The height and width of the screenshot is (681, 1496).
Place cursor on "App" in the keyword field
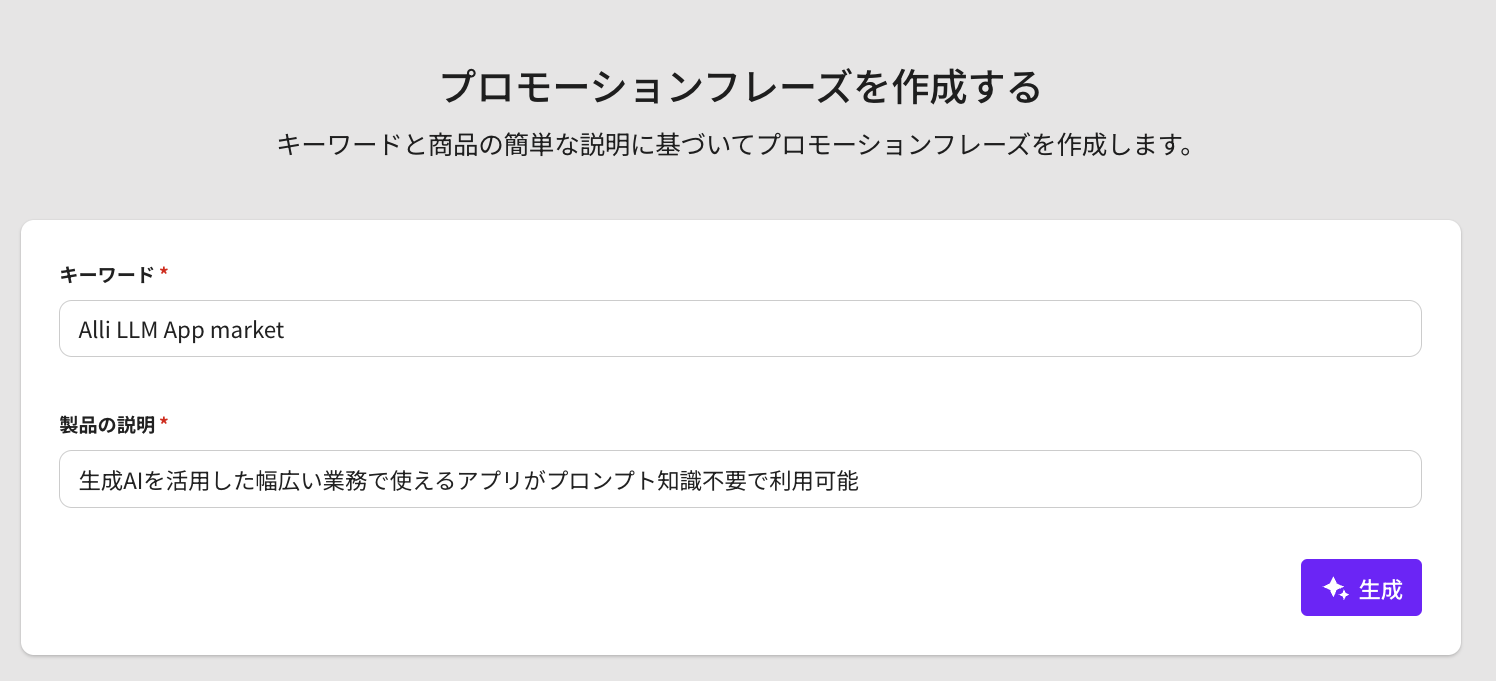[x=184, y=330]
